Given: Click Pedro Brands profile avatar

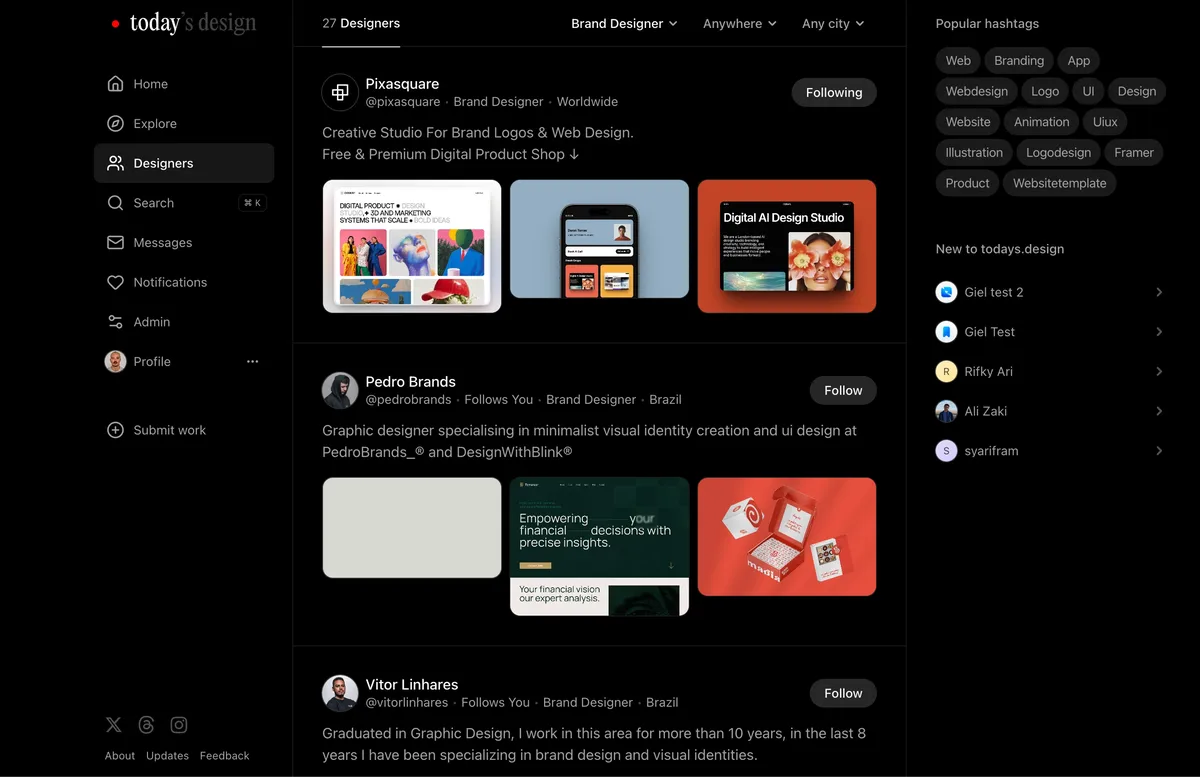Looking at the screenshot, I should pos(340,390).
